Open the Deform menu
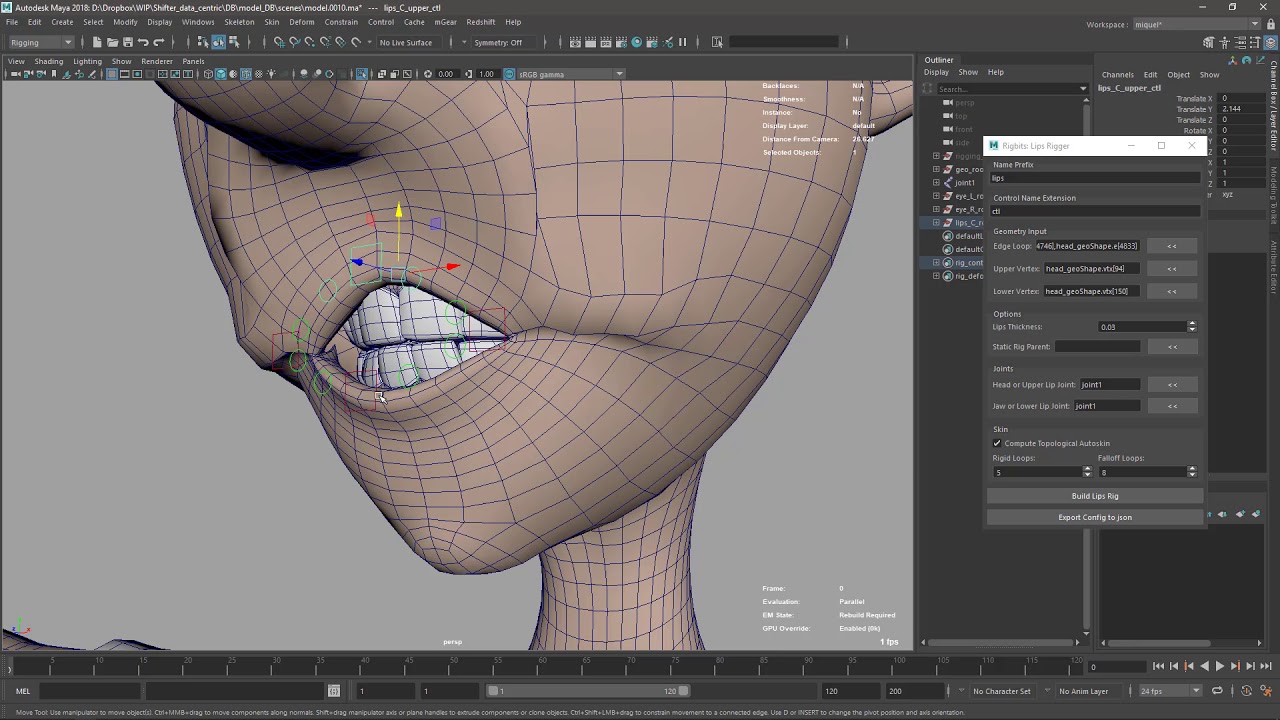This screenshot has width=1280, height=720. click(x=301, y=22)
